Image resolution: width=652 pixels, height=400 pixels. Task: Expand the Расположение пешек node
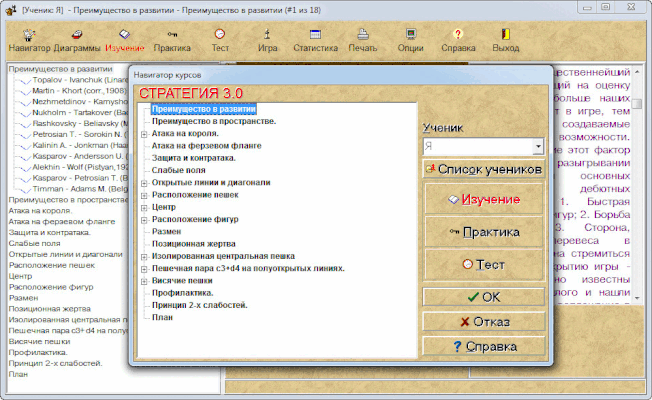(144, 195)
